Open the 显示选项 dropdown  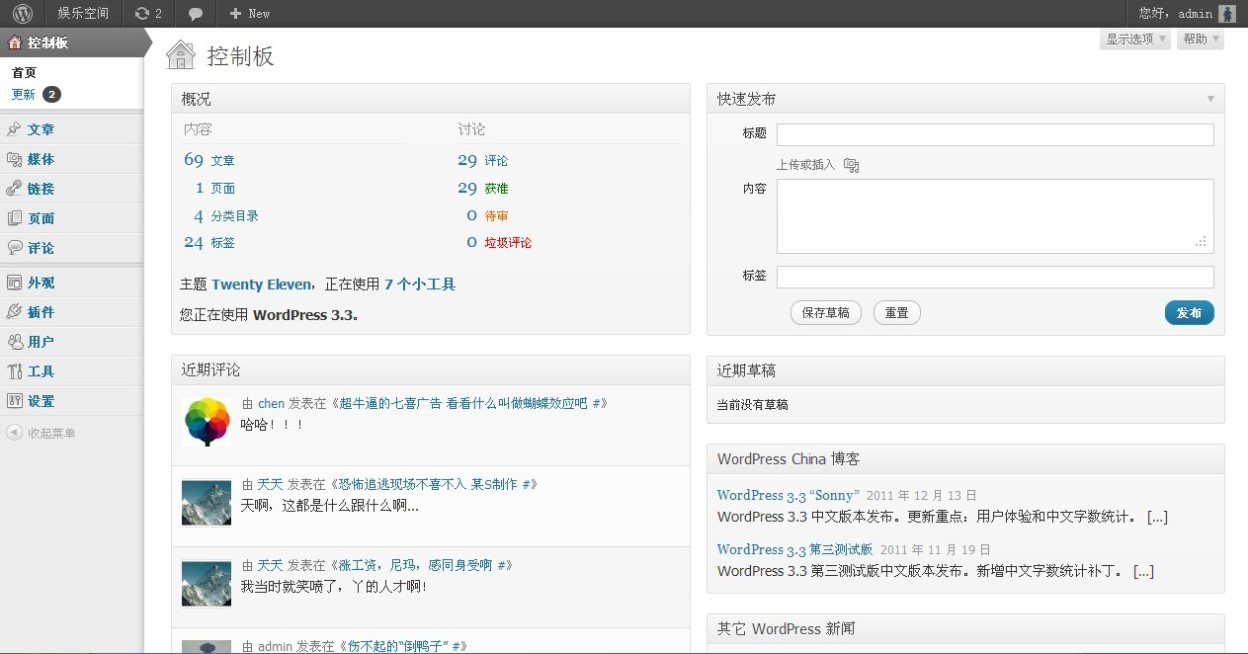click(1137, 39)
